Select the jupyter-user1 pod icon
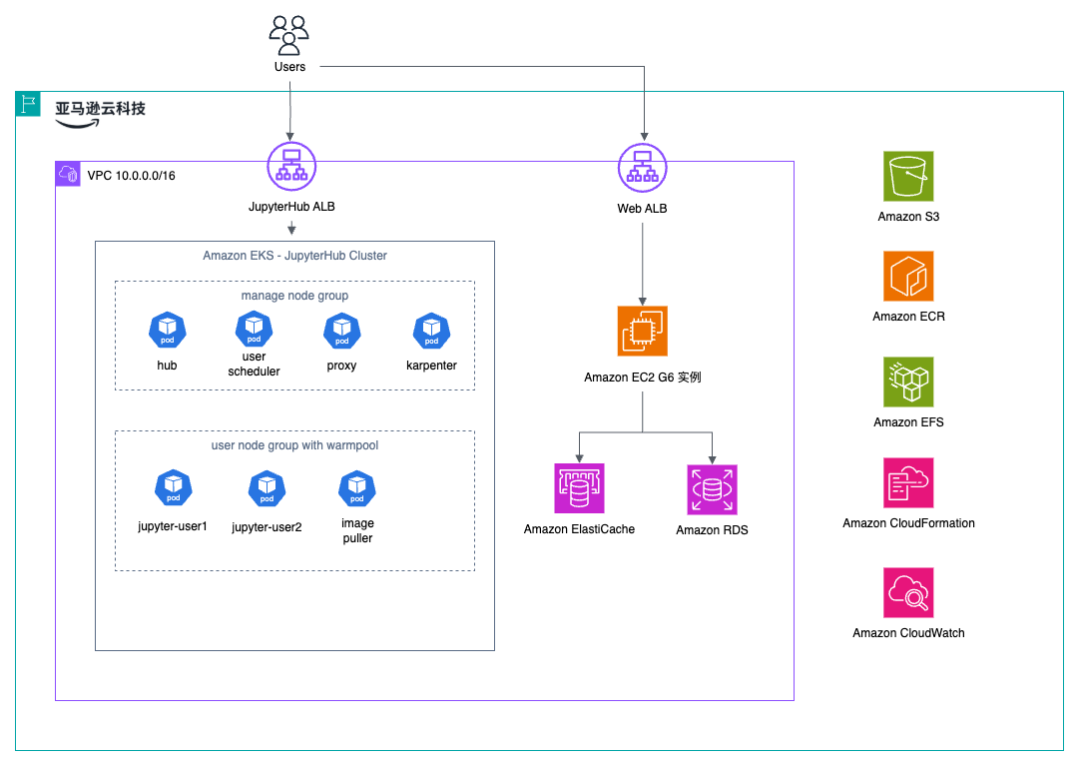 pos(174,487)
